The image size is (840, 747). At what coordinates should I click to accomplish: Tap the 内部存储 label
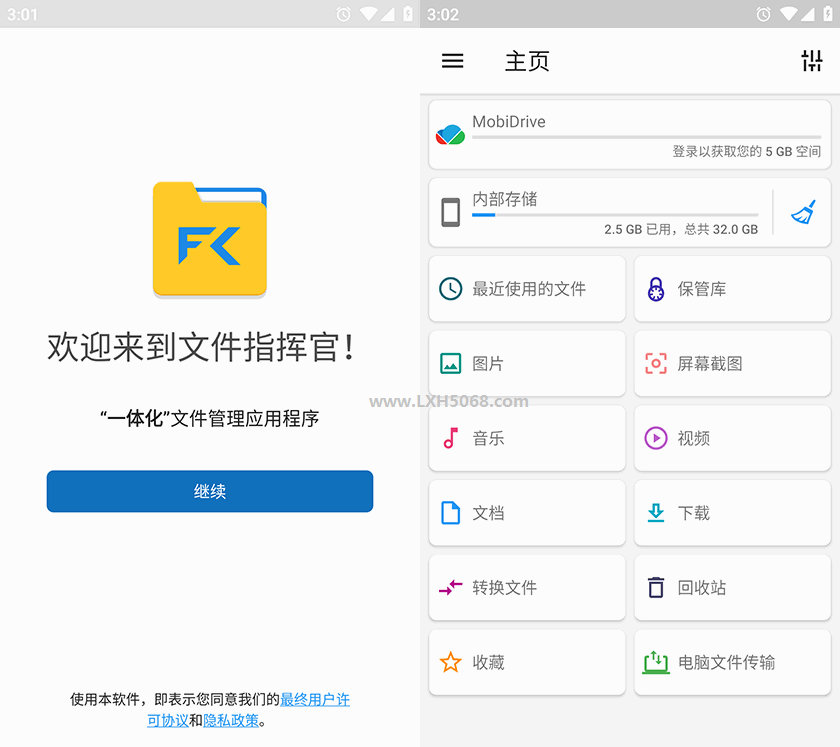[x=505, y=199]
